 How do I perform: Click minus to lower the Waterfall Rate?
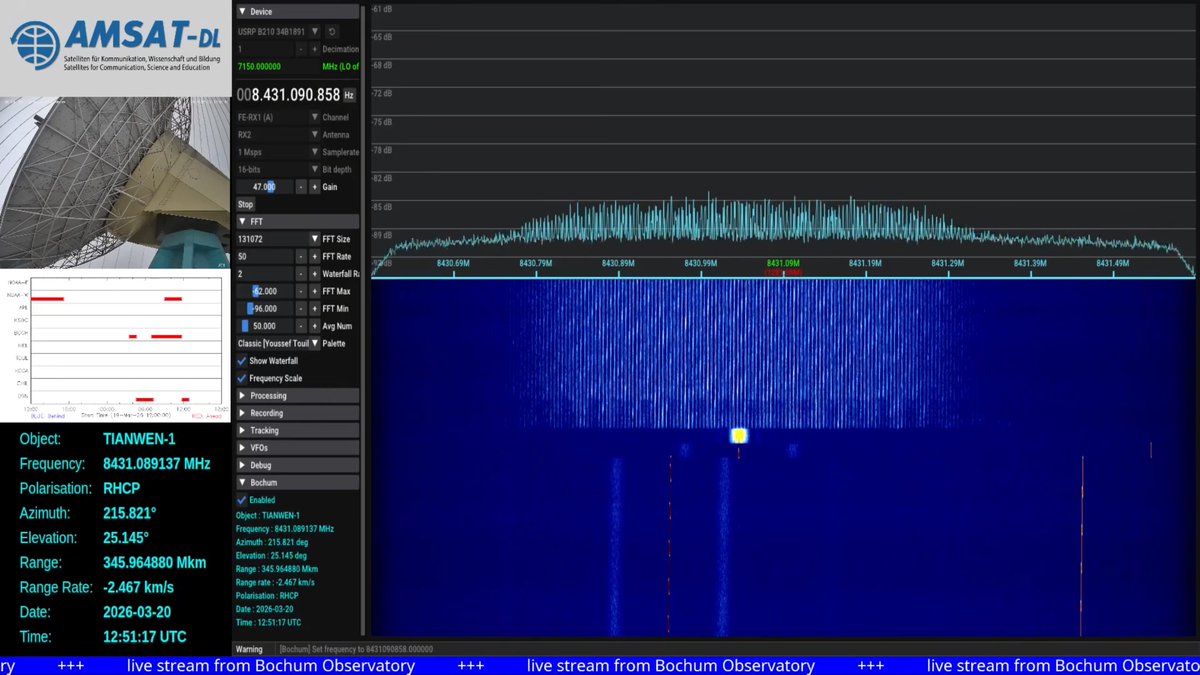(299, 274)
